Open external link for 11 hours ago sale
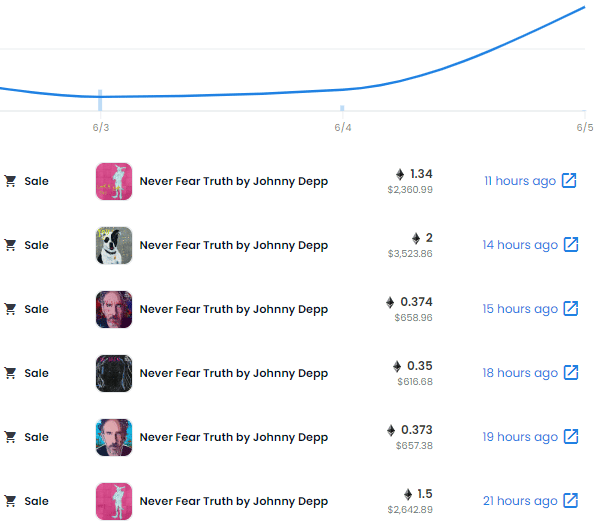This screenshot has height=523, width=598. click(x=569, y=181)
